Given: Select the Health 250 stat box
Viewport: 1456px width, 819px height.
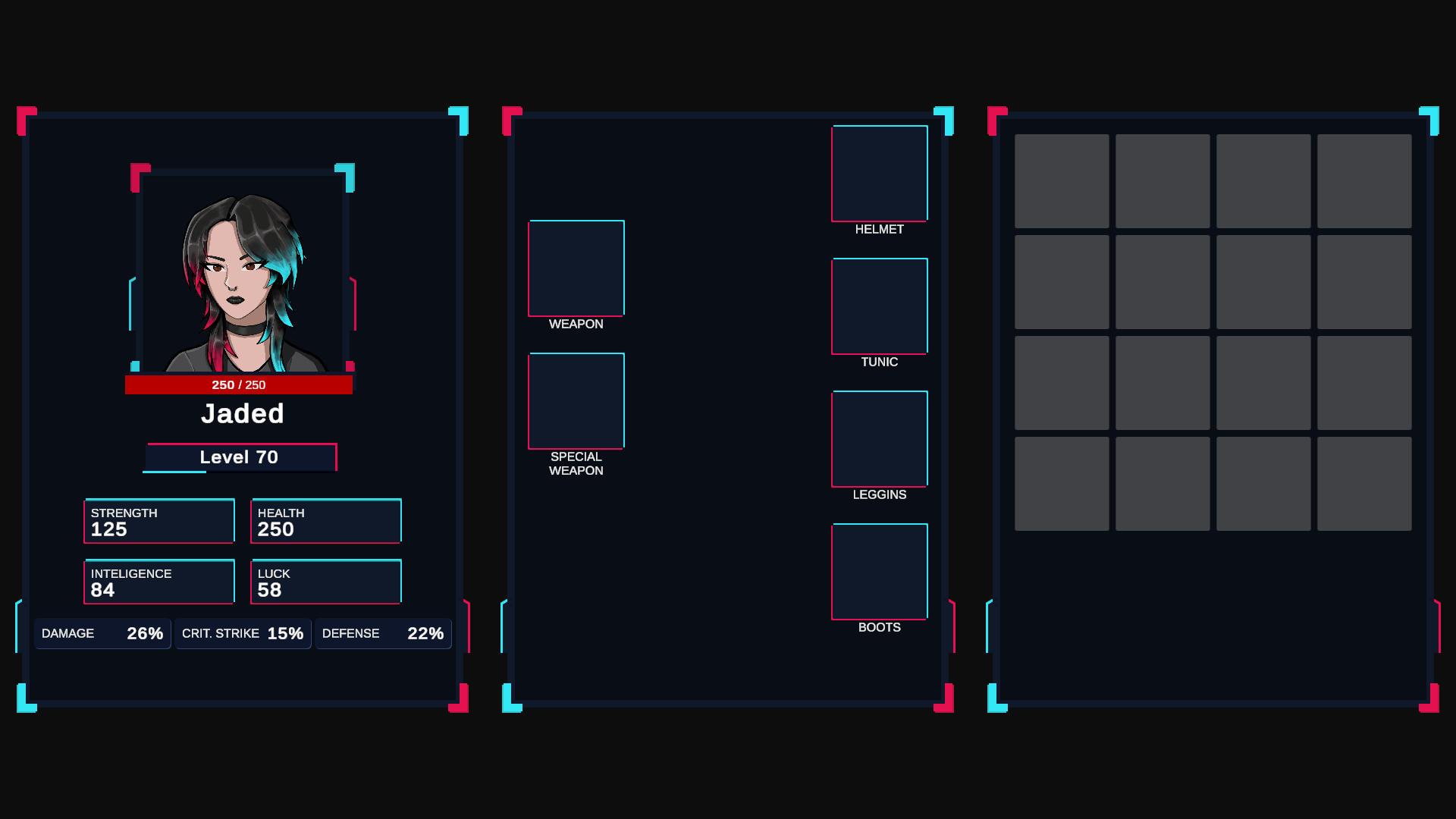Looking at the screenshot, I should [x=326, y=521].
